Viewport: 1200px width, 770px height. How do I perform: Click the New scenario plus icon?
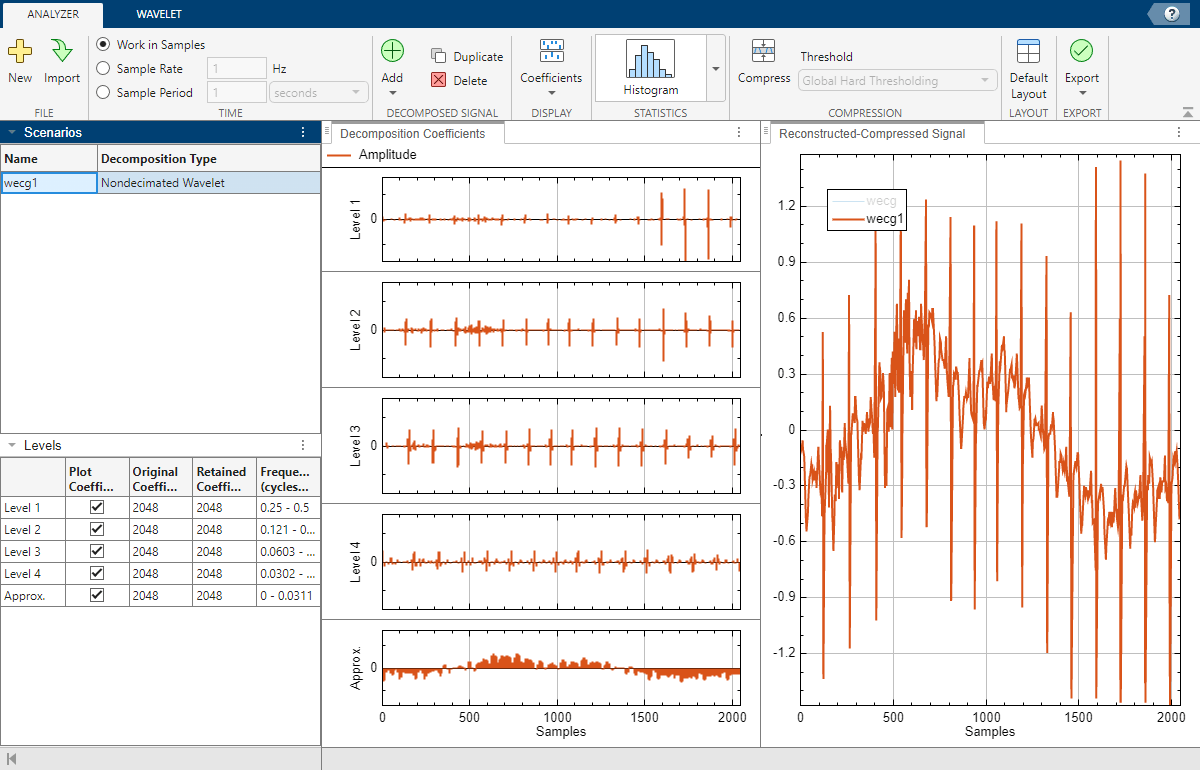pos(19,51)
